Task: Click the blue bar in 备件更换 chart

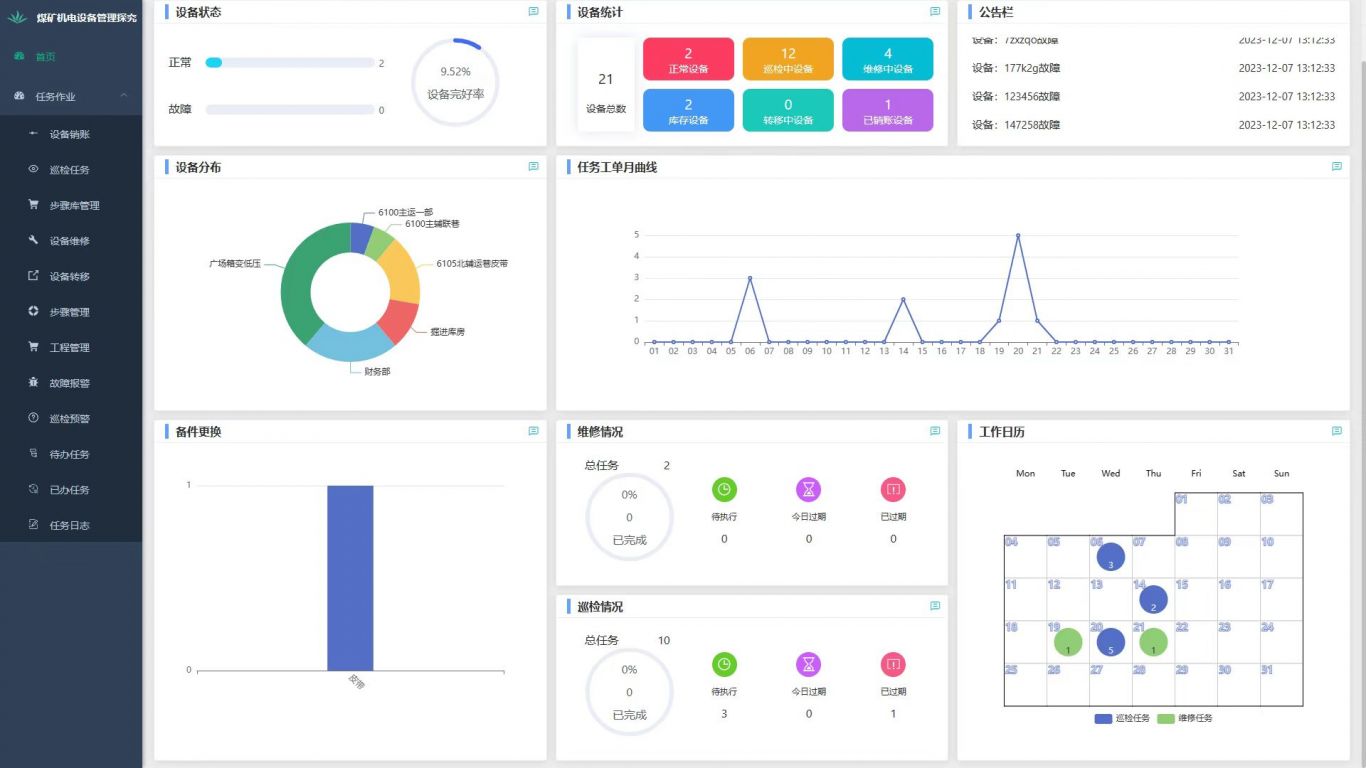Action: click(350, 578)
